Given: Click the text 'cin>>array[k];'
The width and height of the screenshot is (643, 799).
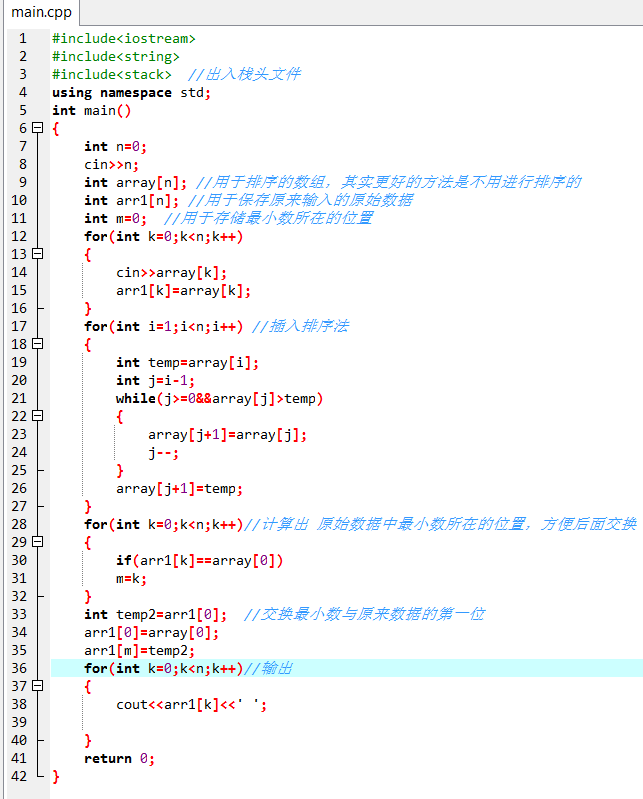Looking at the screenshot, I should [172, 273].
